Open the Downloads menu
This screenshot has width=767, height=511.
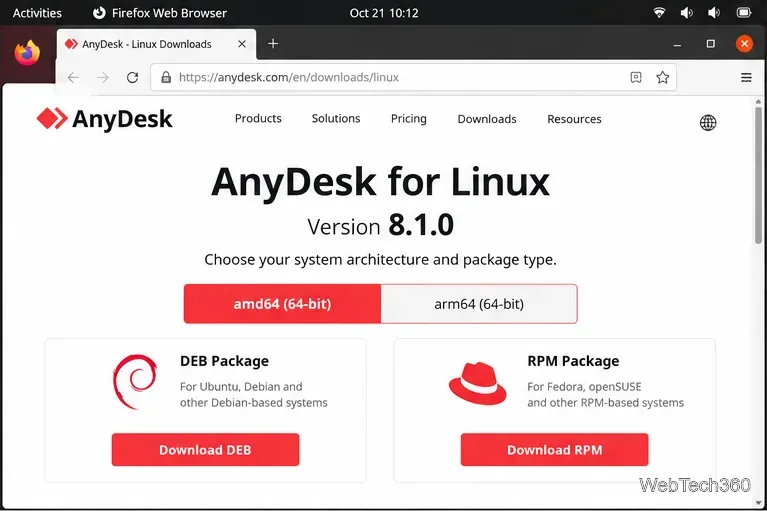click(x=487, y=119)
